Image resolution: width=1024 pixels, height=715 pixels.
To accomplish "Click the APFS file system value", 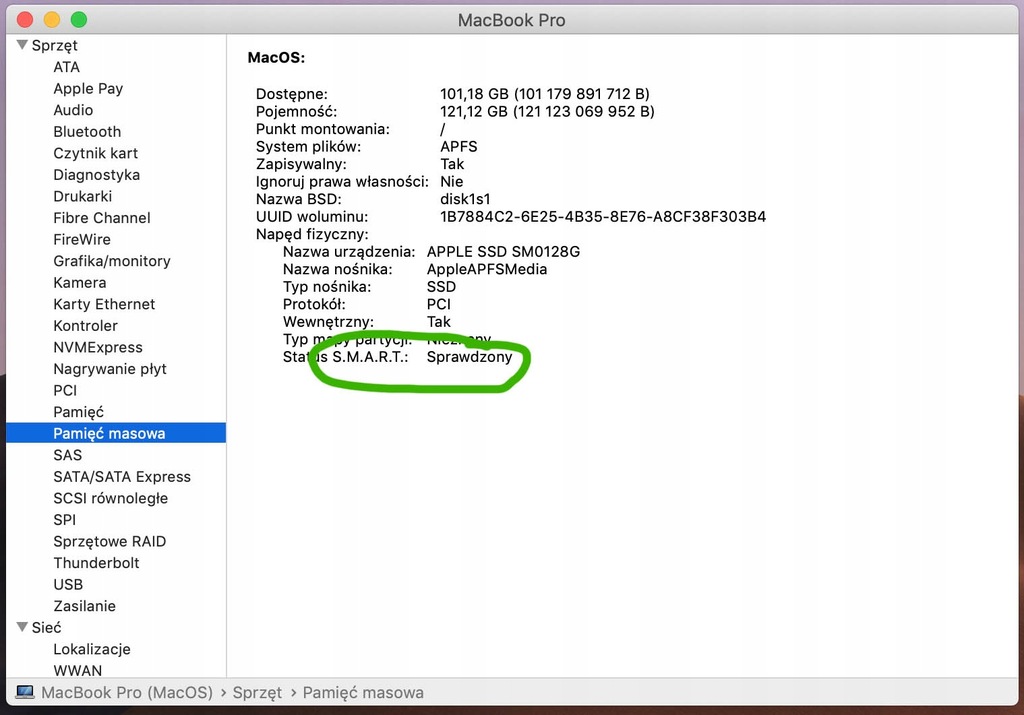I will pos(458,146).
